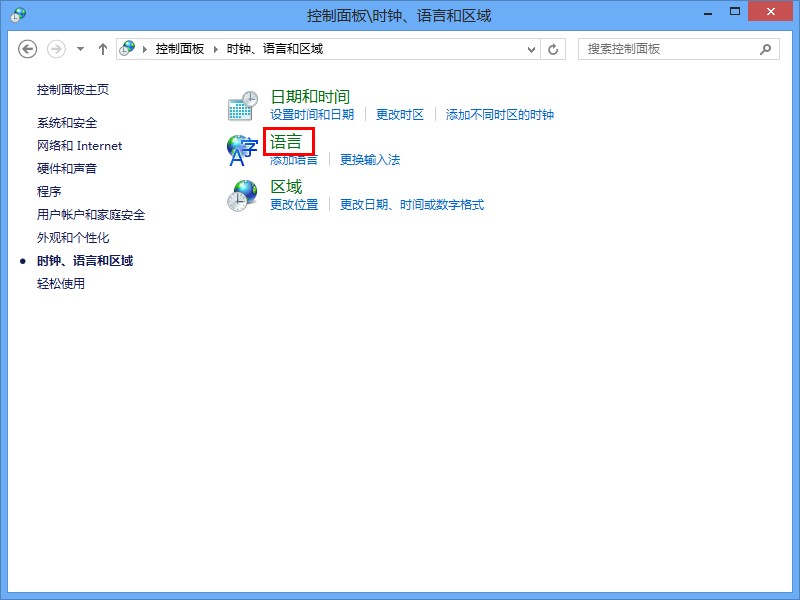Click the Control Panel icon in address bar
The width and height of the screenshot is (800, 600).
(x=127, y=49)
